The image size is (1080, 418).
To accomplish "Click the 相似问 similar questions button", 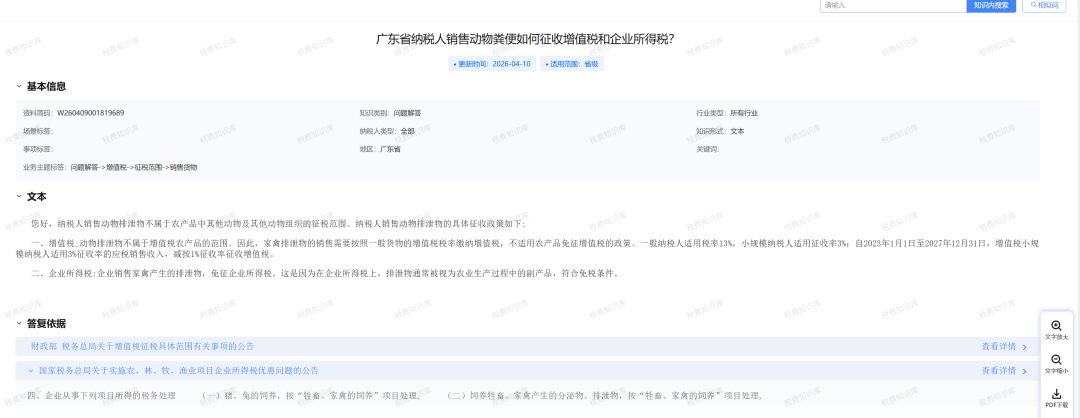I will click(x=1043, y=5).
